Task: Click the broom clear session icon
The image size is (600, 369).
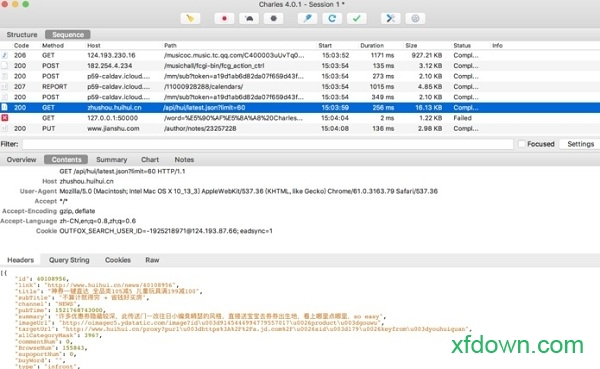Action: coord(190,18)
